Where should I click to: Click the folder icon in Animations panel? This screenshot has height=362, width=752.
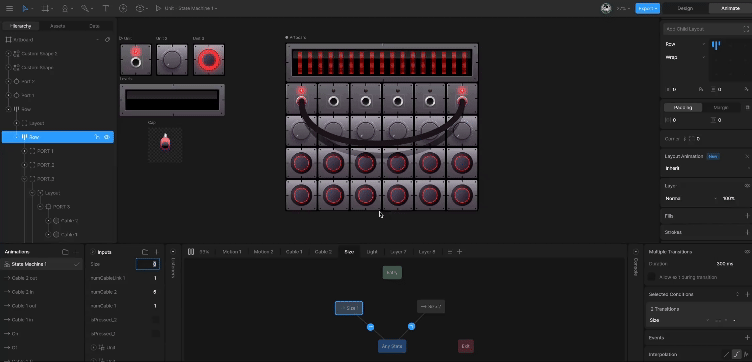click(65, 252)
